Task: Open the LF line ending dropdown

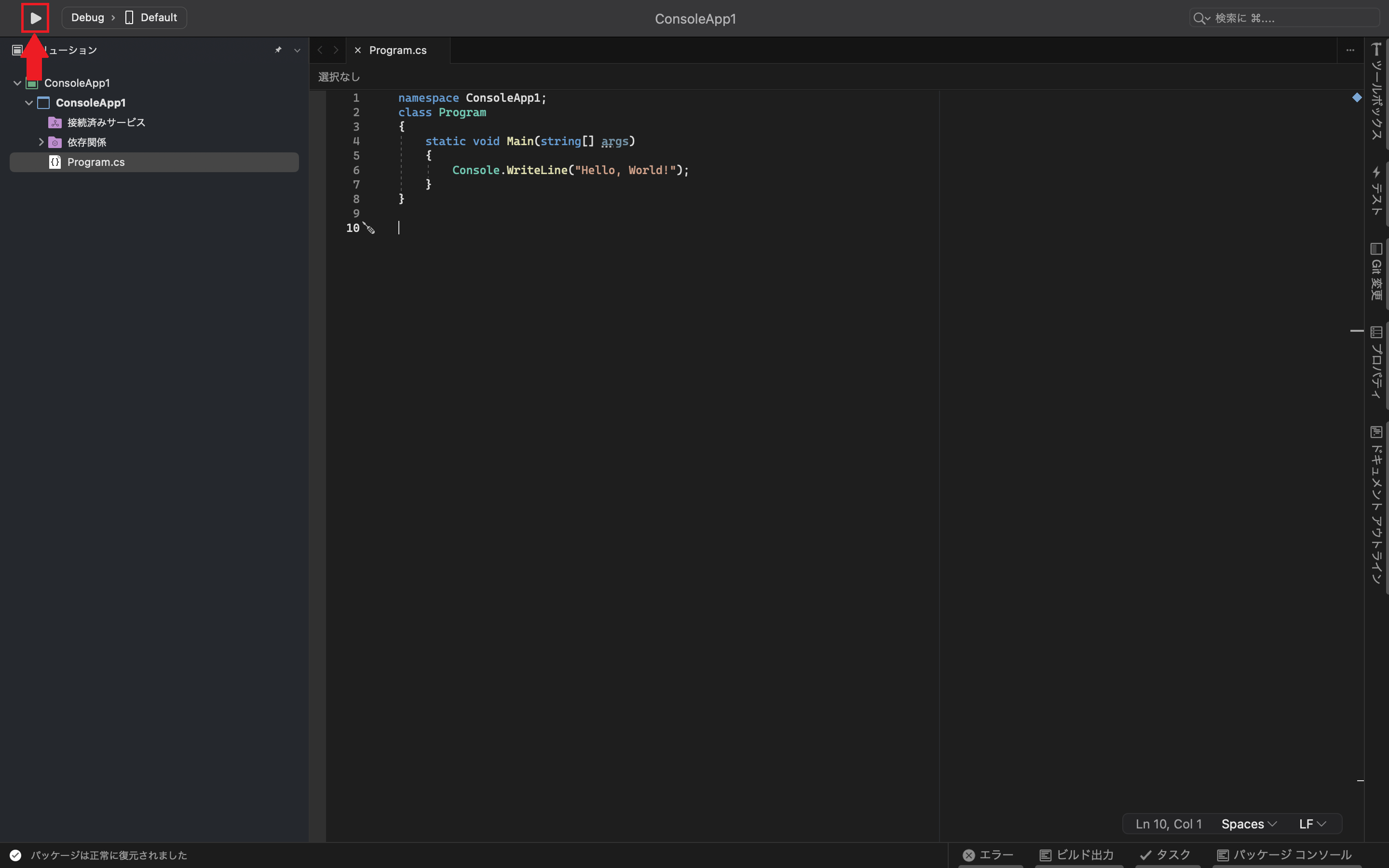Action: point(1312,824)
